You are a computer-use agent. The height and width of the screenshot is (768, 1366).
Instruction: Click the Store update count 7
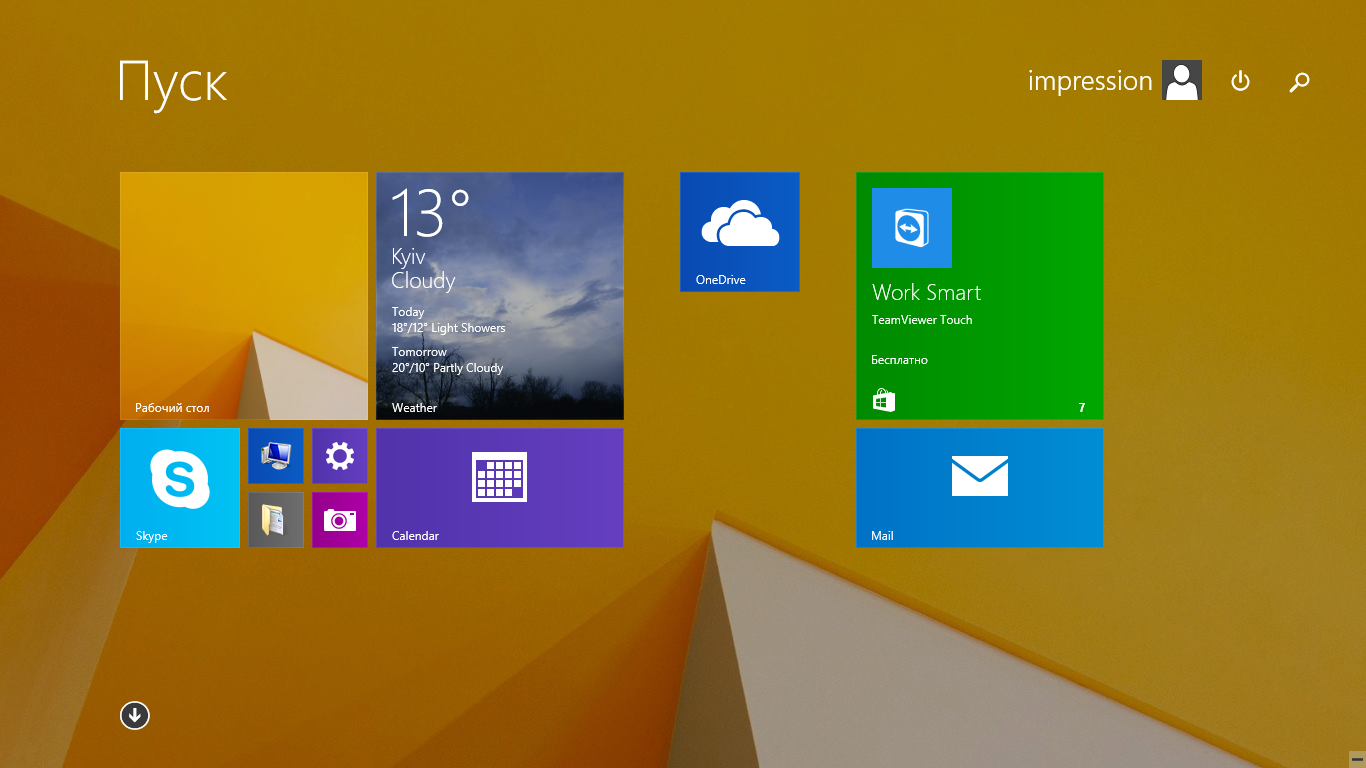1082,408
